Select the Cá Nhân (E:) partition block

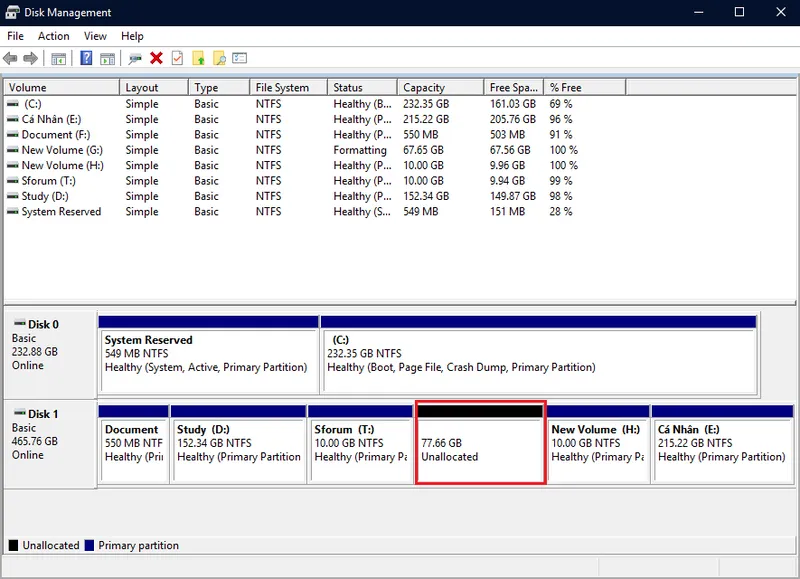pos(722,450)
